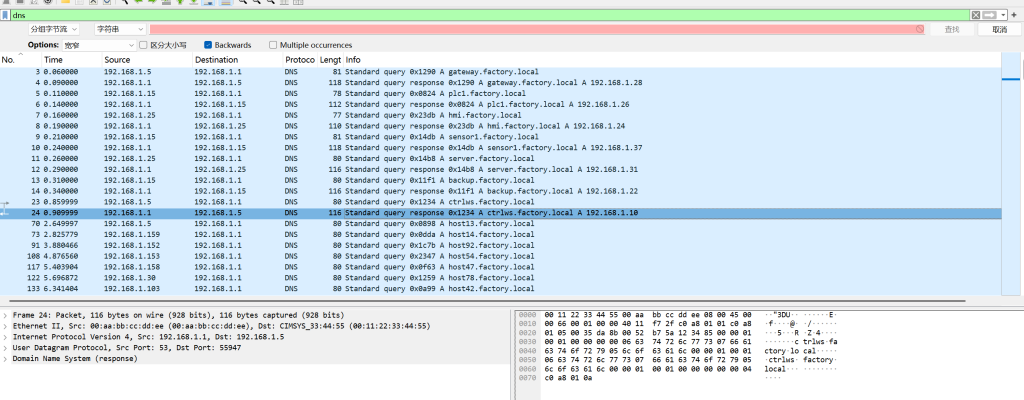Click the clear icon in red search field
1024x400 pixels.
[918, 30]
